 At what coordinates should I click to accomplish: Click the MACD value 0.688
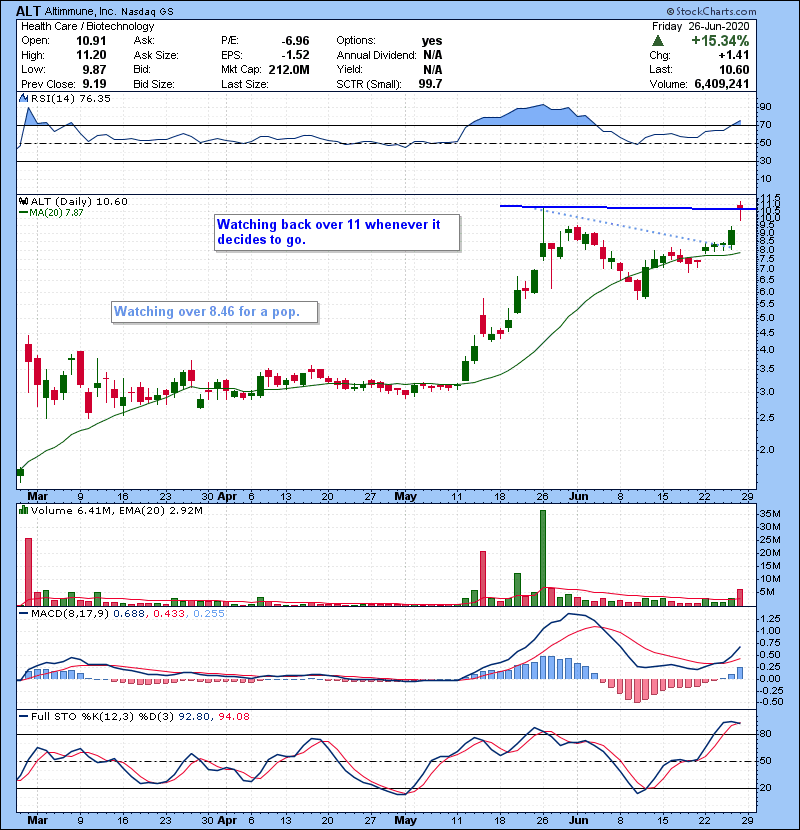[x=129, y=614]
